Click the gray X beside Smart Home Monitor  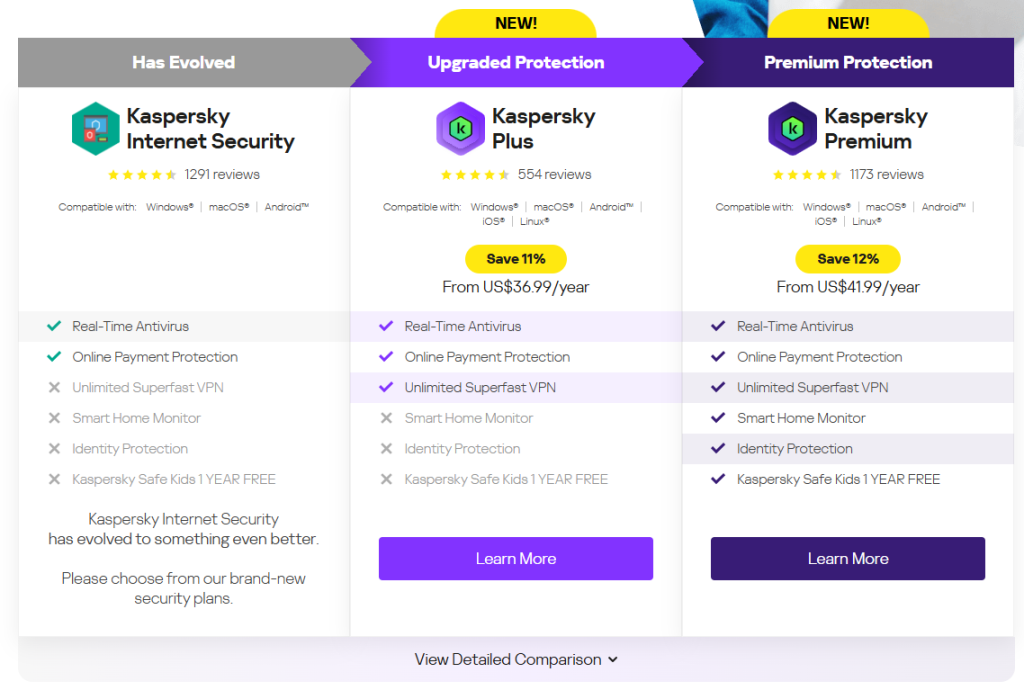[54, 418]
